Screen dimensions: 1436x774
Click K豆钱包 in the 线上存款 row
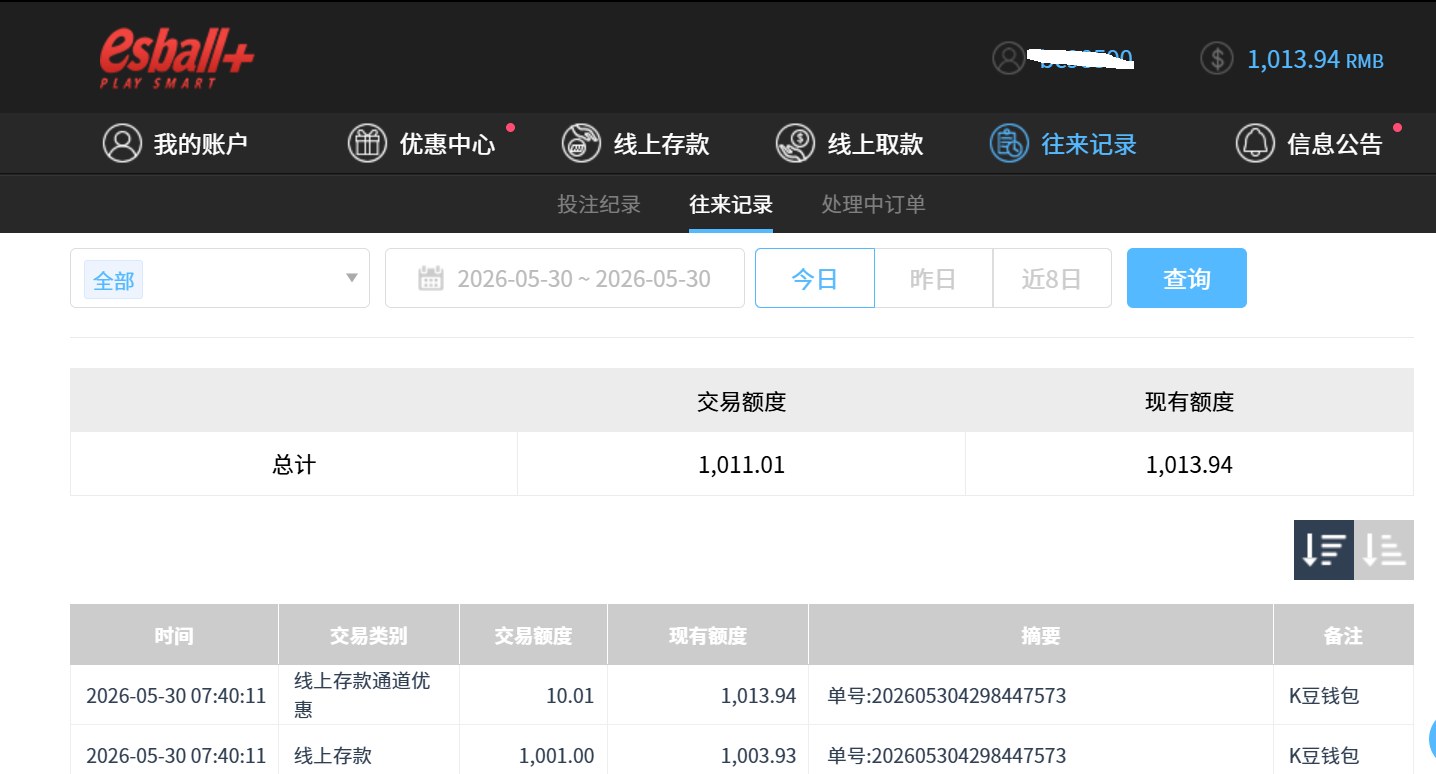1324,755
